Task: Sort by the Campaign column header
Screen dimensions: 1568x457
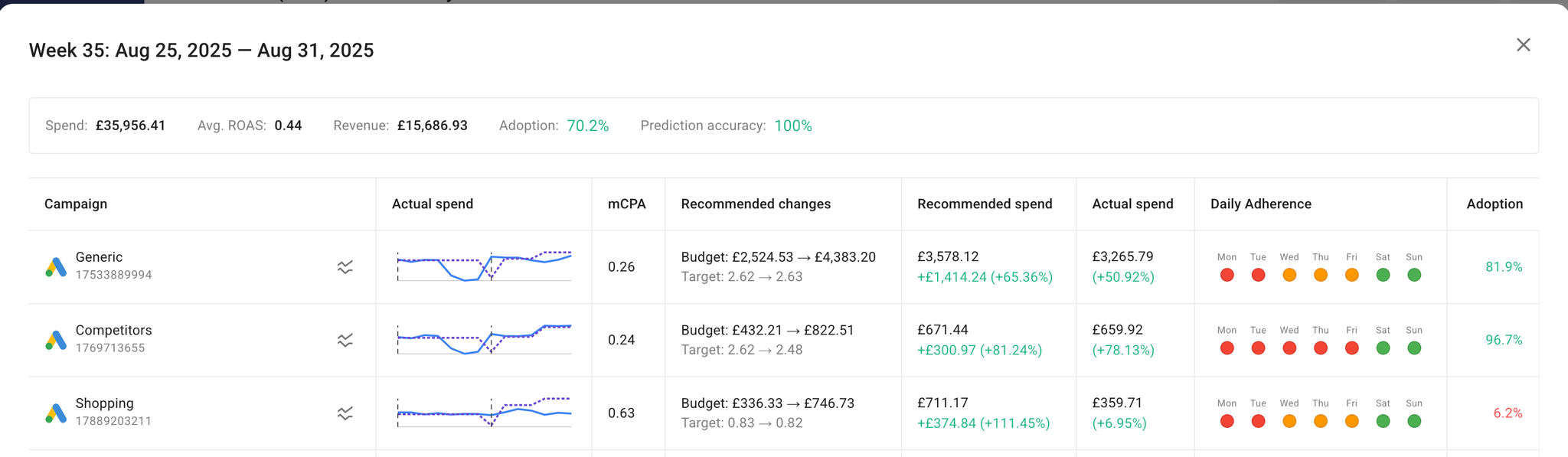Action: 76,204
